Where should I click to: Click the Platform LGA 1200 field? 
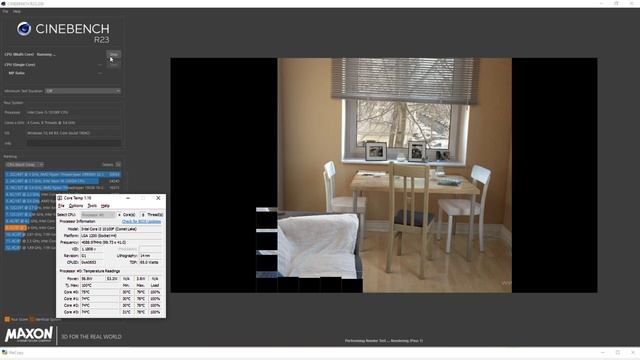click(121, 236)
